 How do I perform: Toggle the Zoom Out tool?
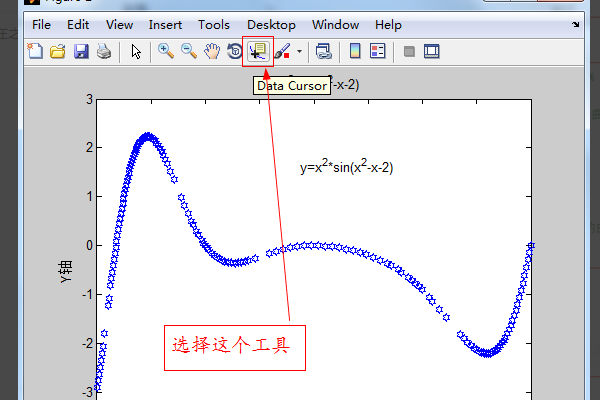pyautogui.click(x=188, y=51)
